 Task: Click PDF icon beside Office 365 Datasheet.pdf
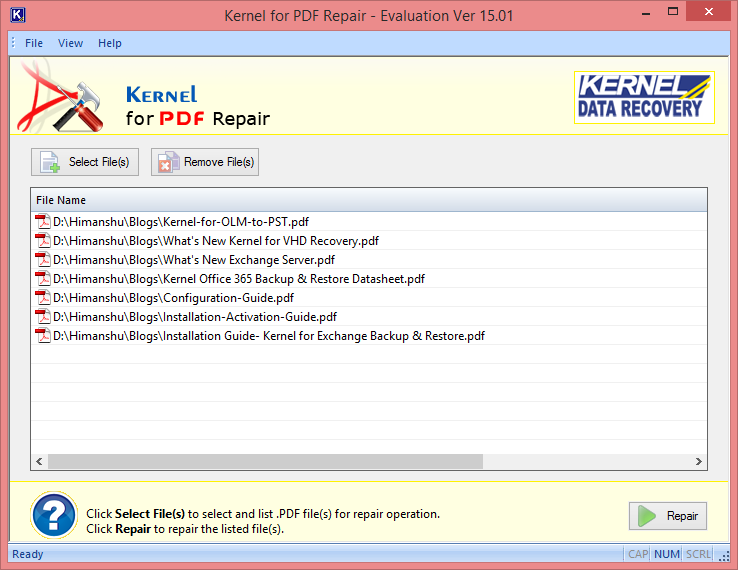(43, 278)
